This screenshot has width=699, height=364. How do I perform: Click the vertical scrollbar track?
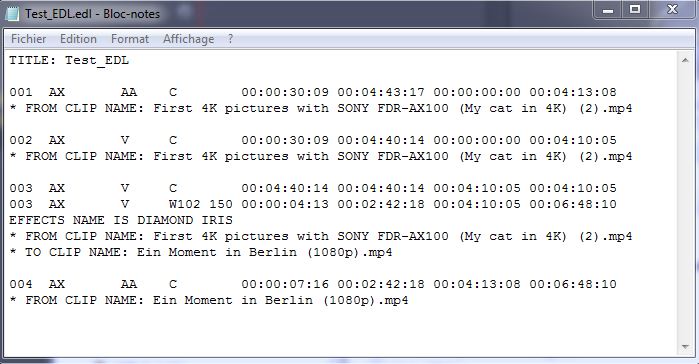tap(685, 203)
